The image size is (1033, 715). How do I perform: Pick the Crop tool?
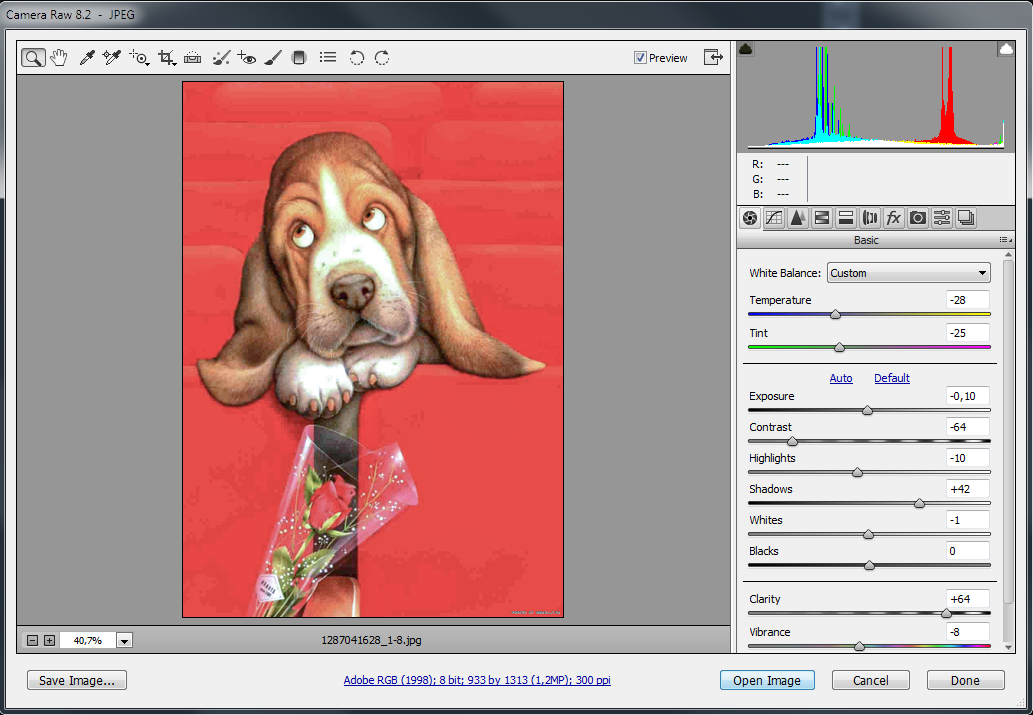167,58
